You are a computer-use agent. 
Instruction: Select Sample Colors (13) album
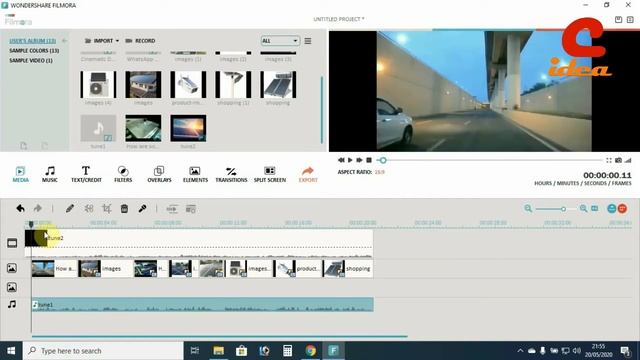(x=34, y=51)
